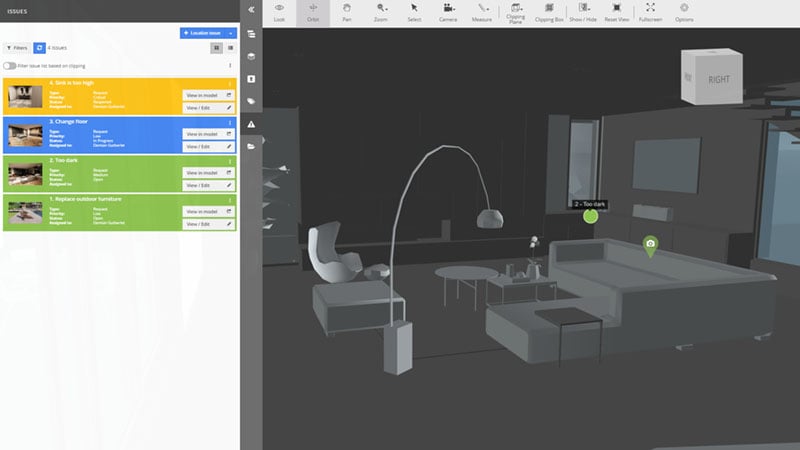Choose the Pan hand tool

tap(346, 13)
